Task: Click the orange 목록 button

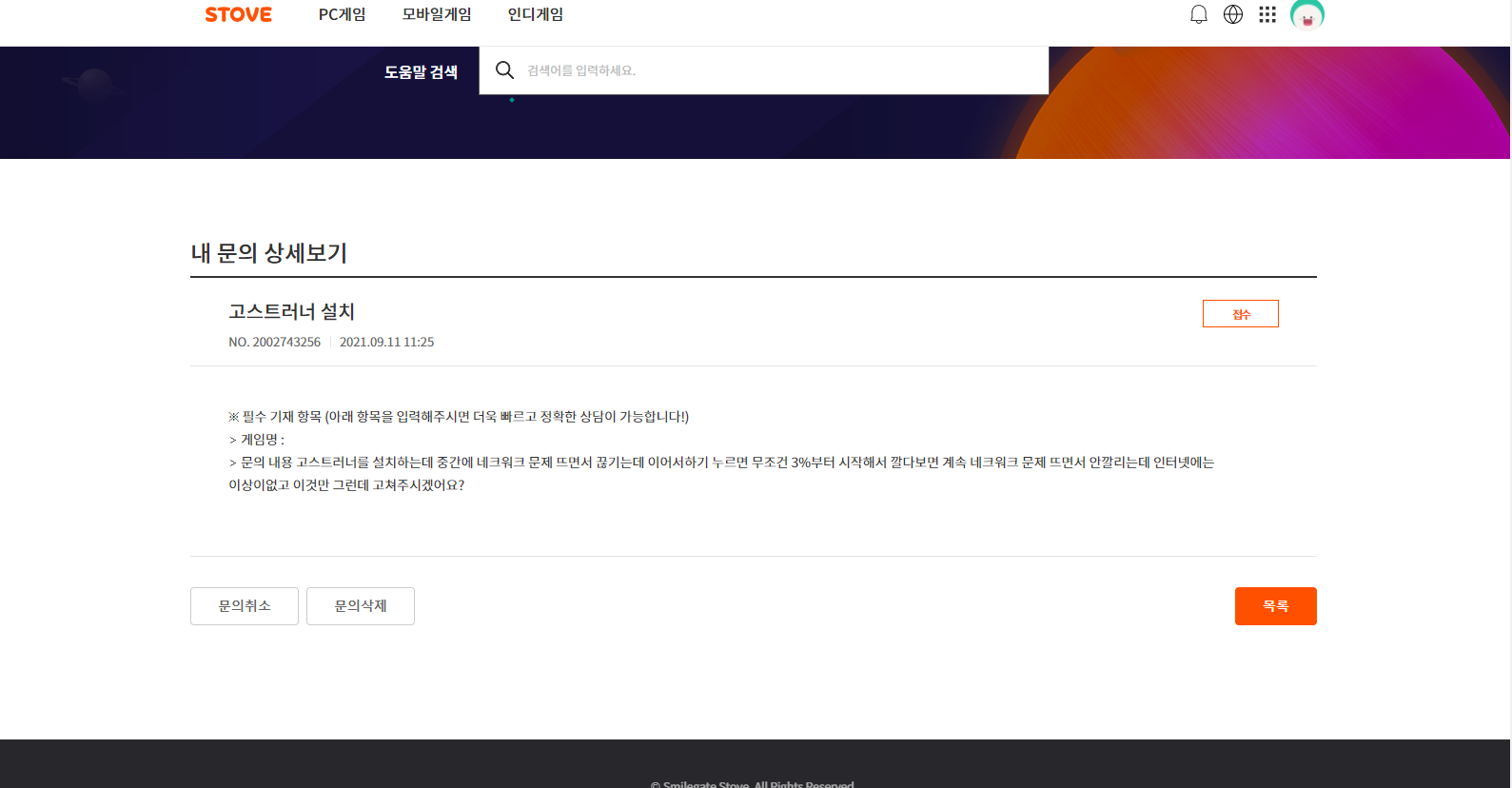Action: pos(1276,606)
